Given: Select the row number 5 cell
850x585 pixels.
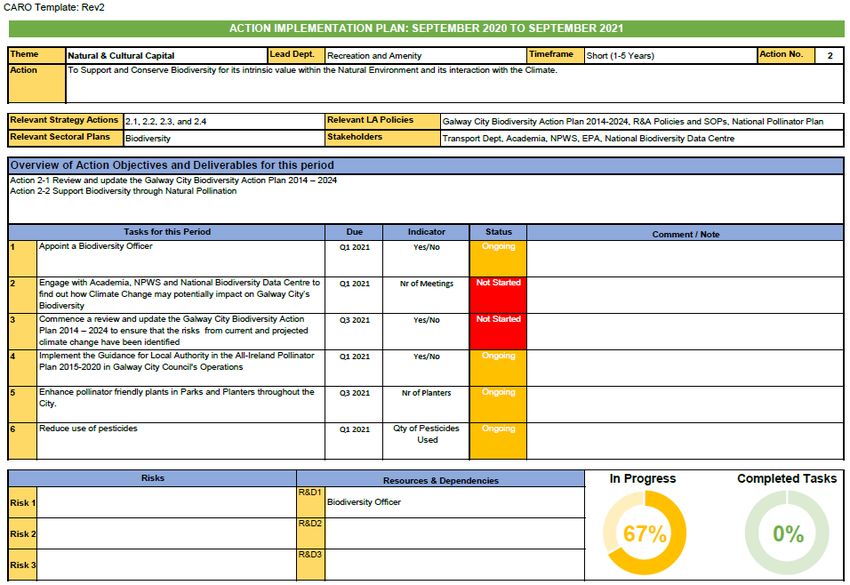Looking at the screenshot, I should [22, 404].
